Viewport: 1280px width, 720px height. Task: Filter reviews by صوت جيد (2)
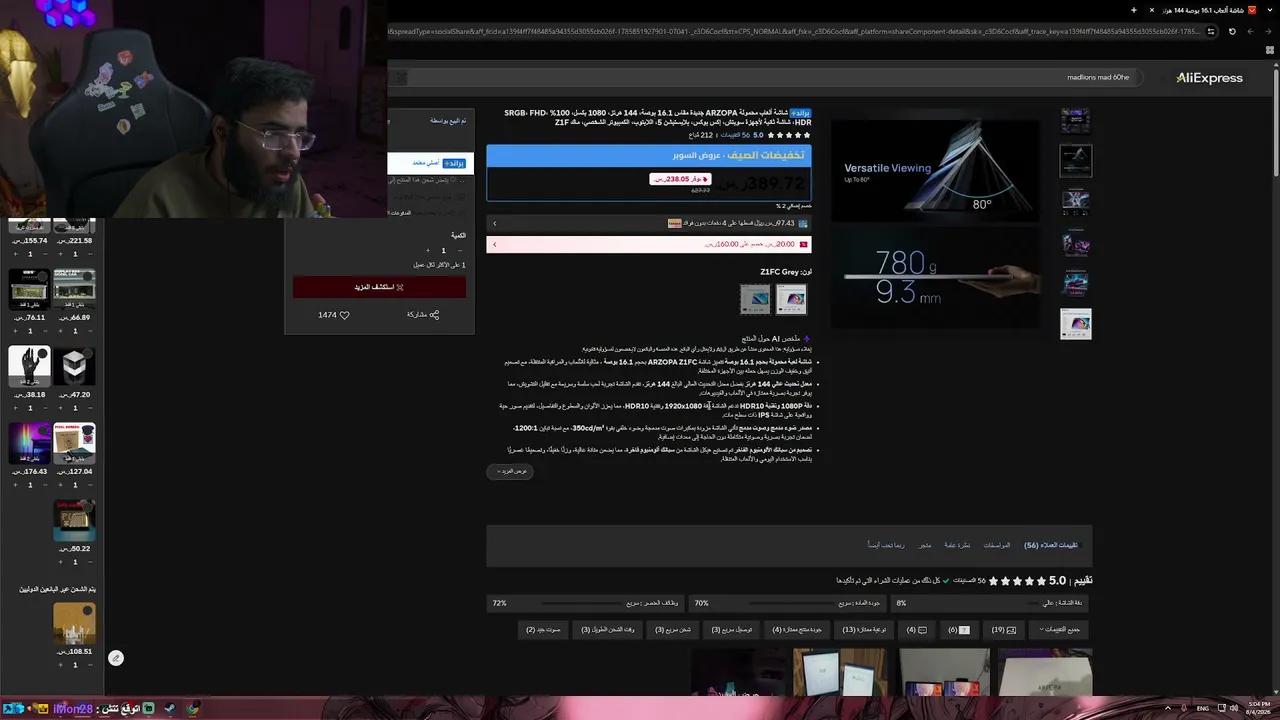click(x=544, y=630)
